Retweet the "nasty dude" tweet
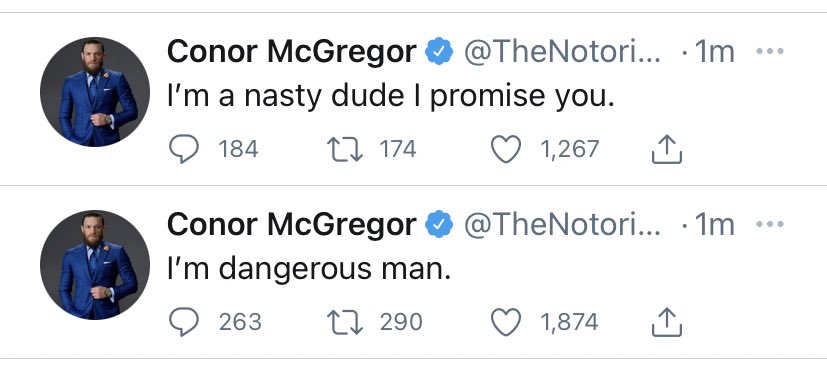This screenshot has width=827, height=367. [345, 149]
